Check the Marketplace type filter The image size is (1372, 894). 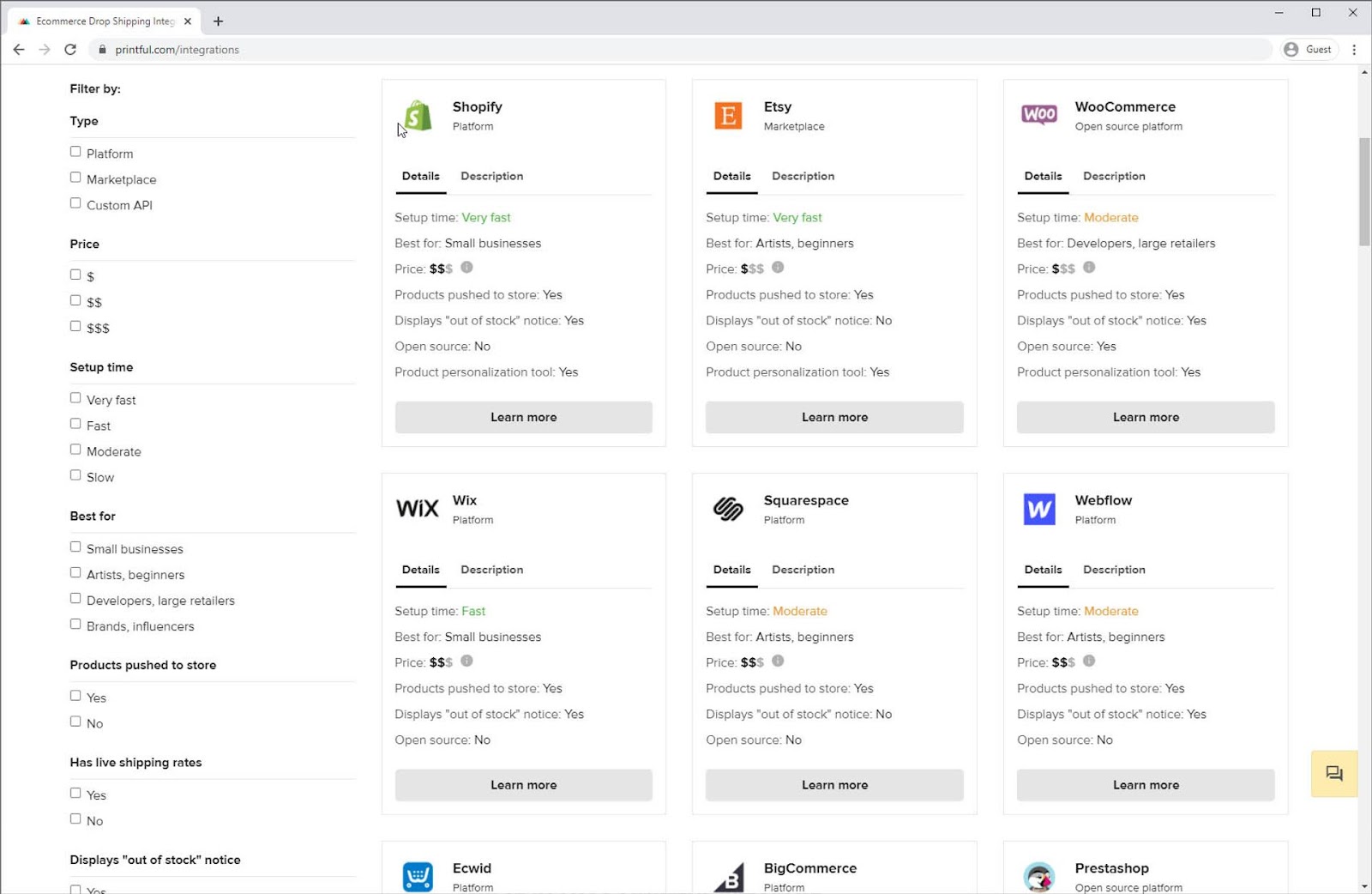pos(75,178)
